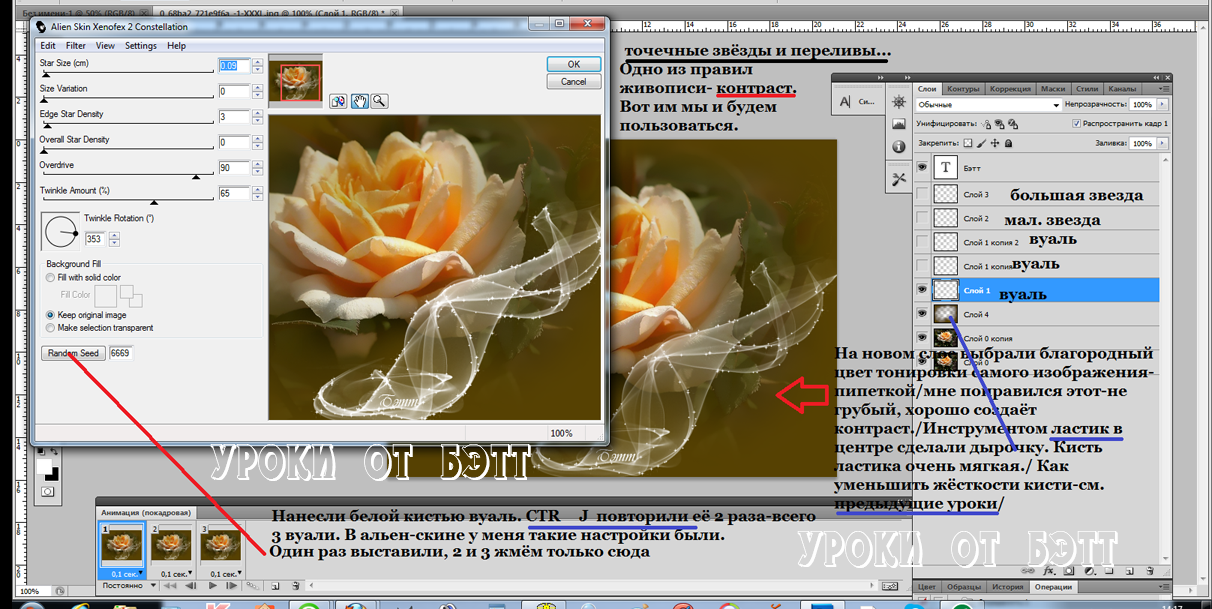Create new adjustment layer icon

pos(1090,571)
